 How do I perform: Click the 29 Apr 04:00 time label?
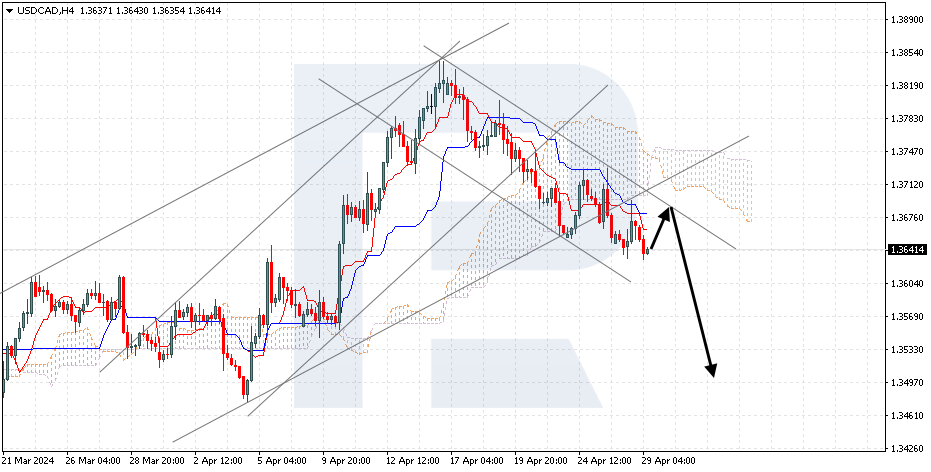(x=668, y=461)
